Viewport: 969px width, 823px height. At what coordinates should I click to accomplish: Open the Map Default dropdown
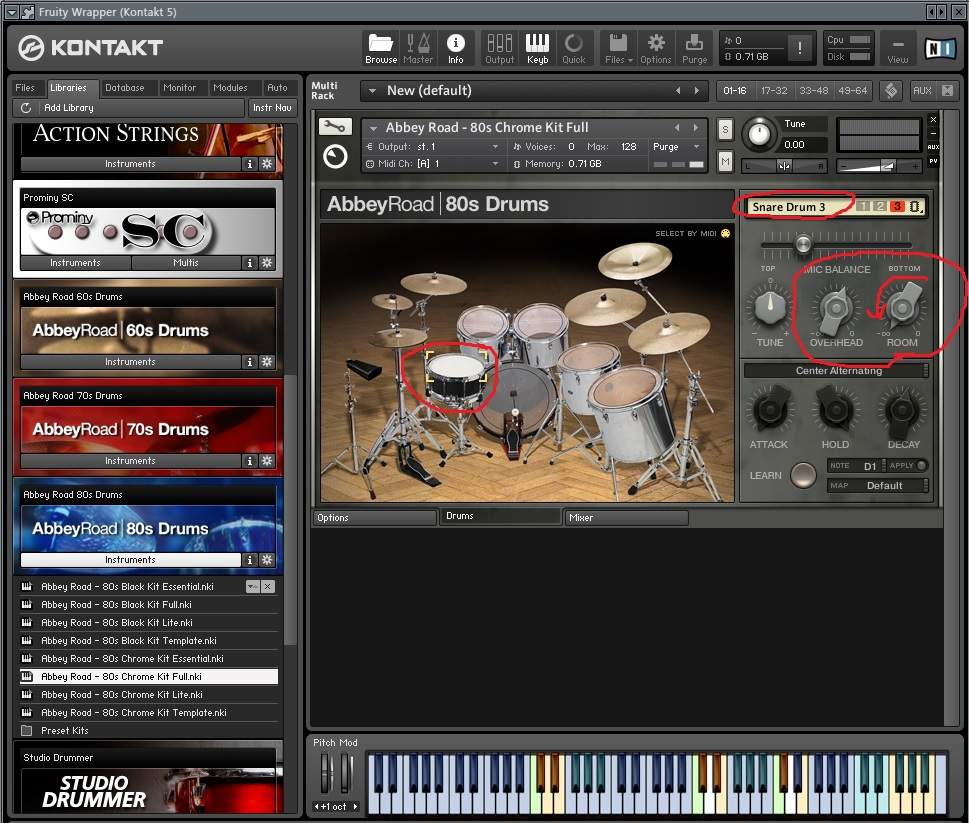[884, 486]
